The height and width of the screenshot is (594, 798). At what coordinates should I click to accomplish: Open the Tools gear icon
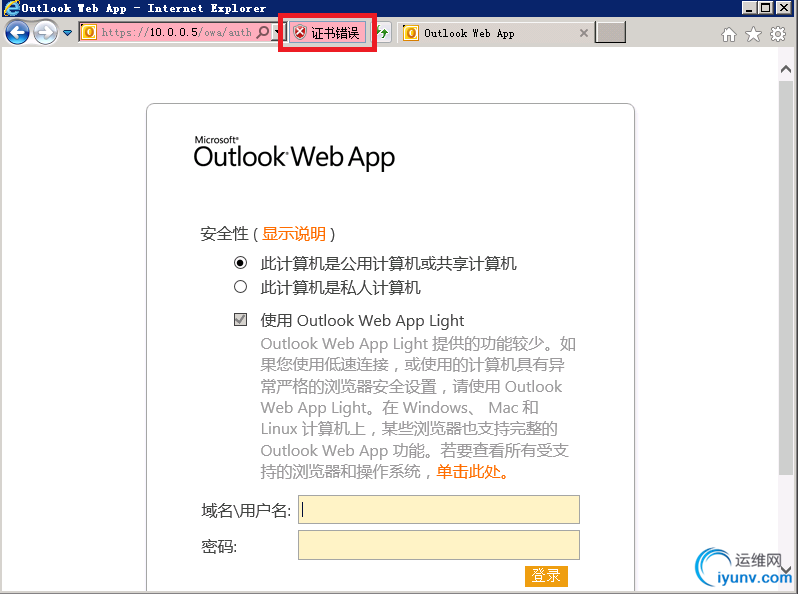tap(778, 34)
